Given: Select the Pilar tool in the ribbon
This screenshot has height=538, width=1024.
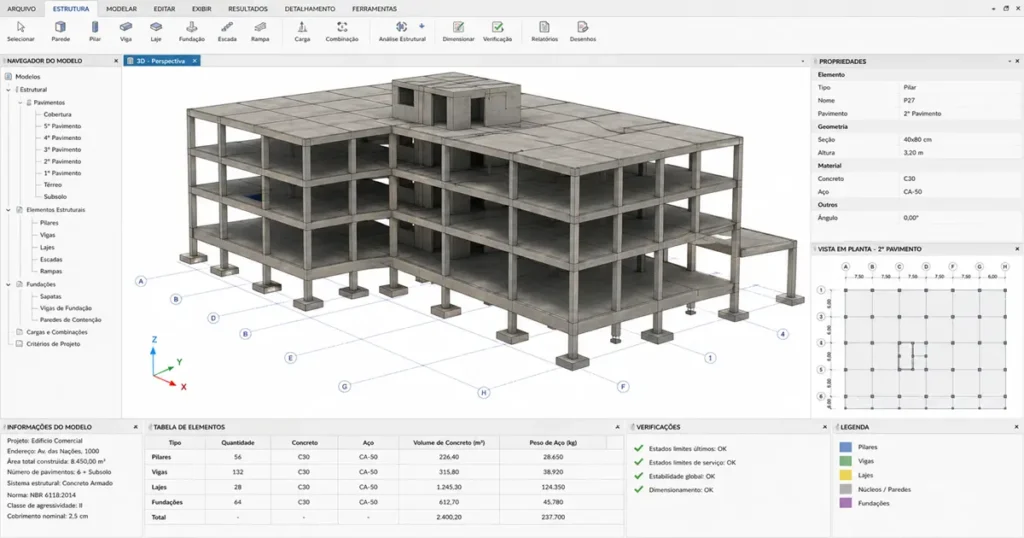Looking at the screenshot, I should click(x=95, y=31).
